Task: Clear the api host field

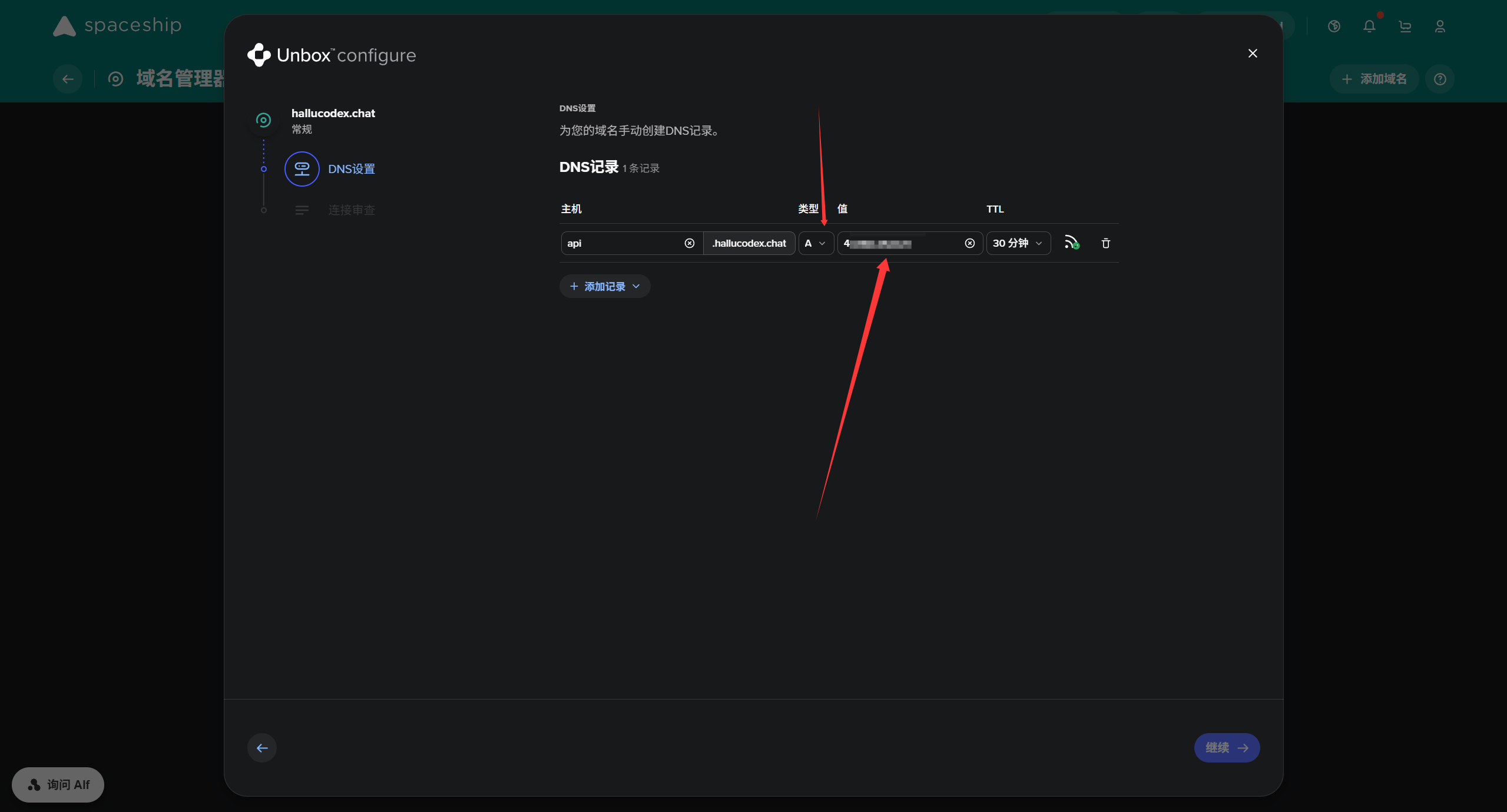Action: (x=689, y=243)
